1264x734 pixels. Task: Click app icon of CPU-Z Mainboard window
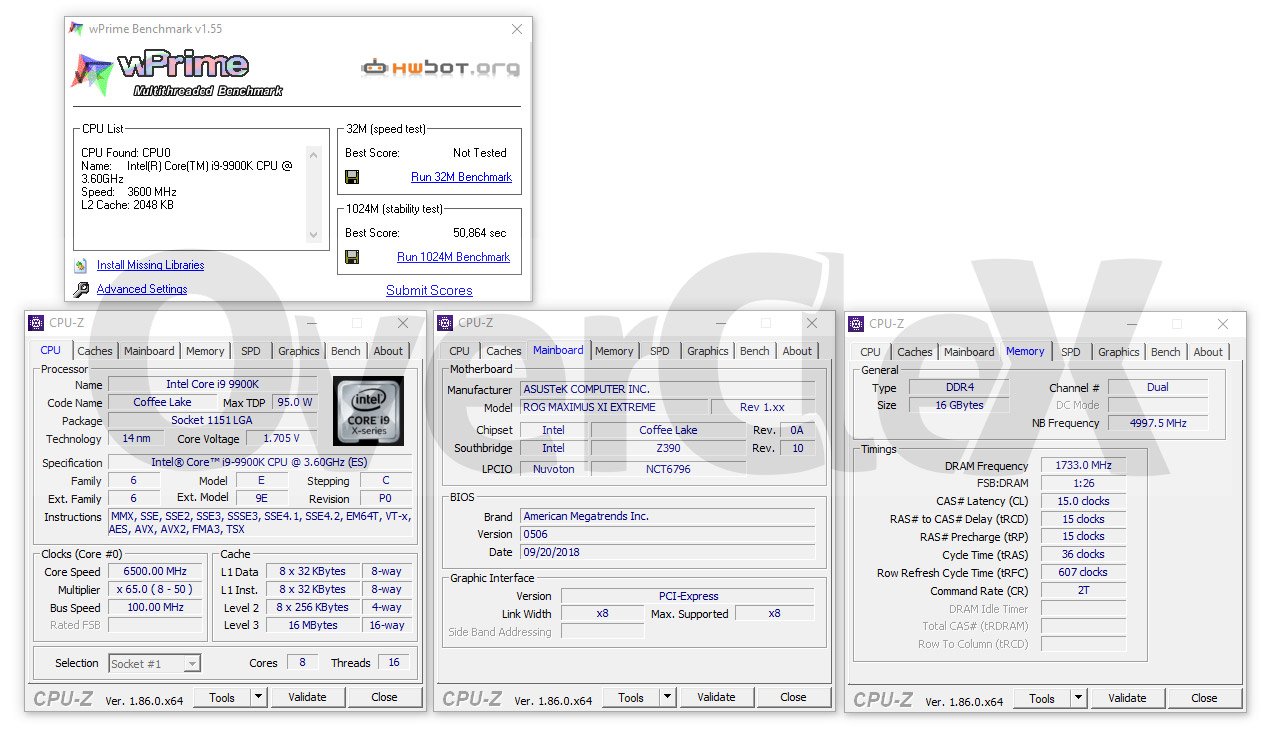(x=446, y=323)
